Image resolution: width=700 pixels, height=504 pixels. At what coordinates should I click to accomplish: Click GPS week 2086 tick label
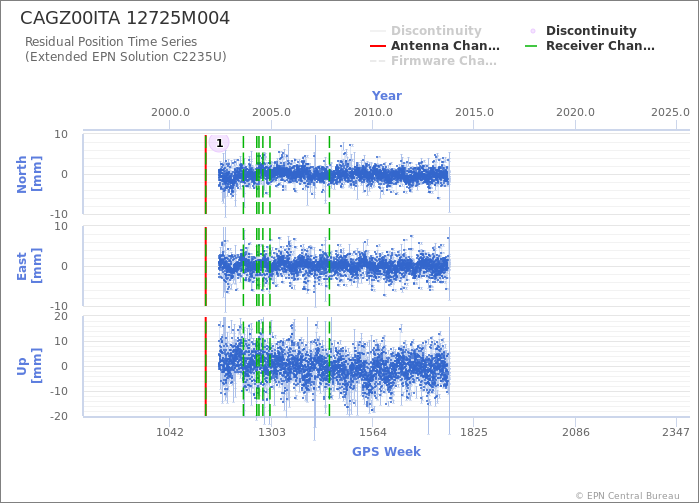(x=575, y=432)
